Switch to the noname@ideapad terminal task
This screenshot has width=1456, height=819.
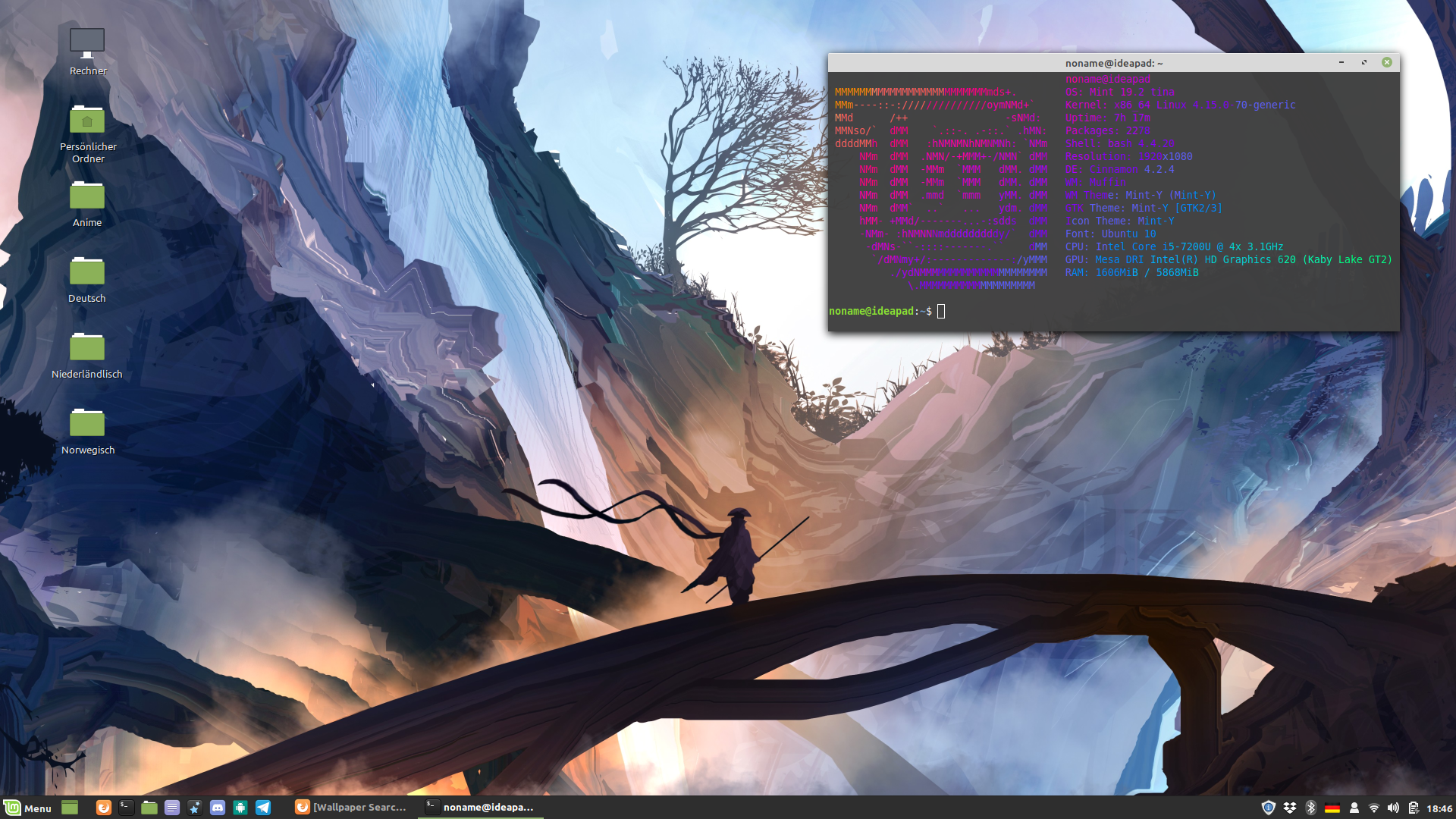pos(481,808)
